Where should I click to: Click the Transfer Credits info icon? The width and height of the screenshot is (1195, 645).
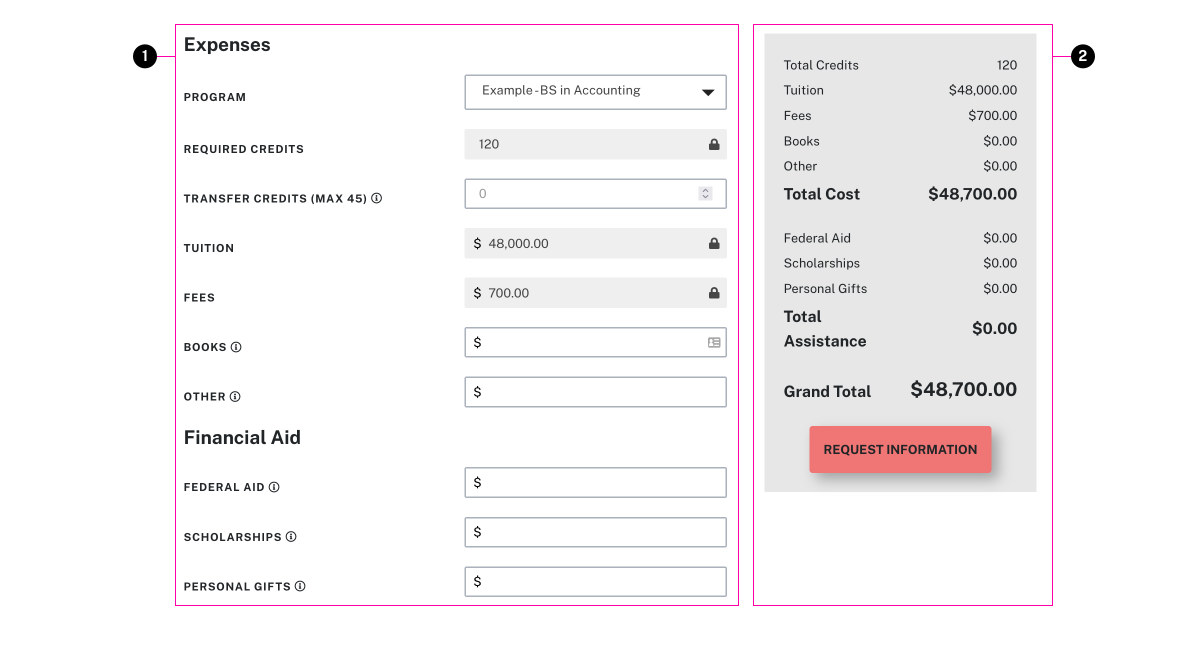click(377, 198)
